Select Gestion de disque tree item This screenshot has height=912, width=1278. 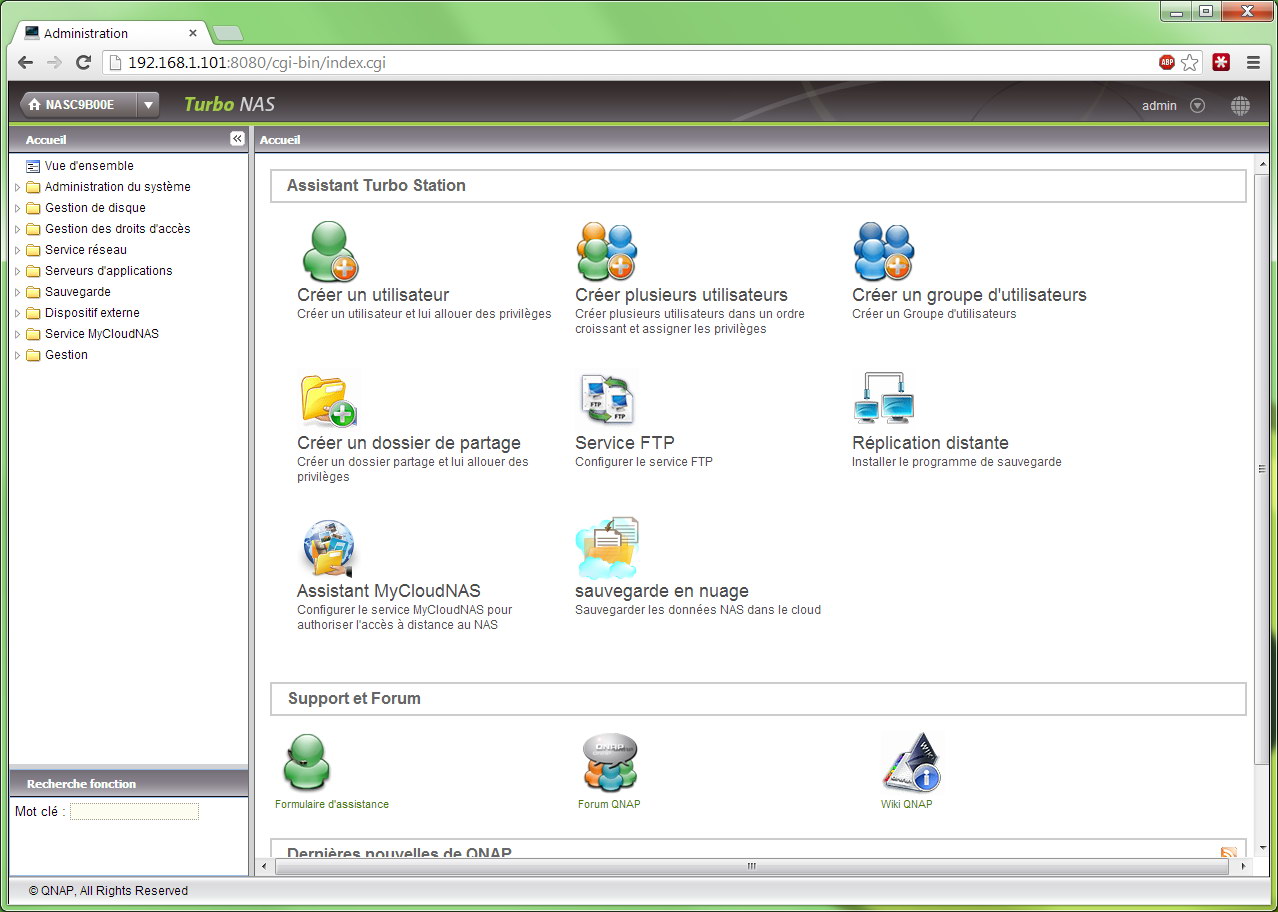[x=95, y=208]
